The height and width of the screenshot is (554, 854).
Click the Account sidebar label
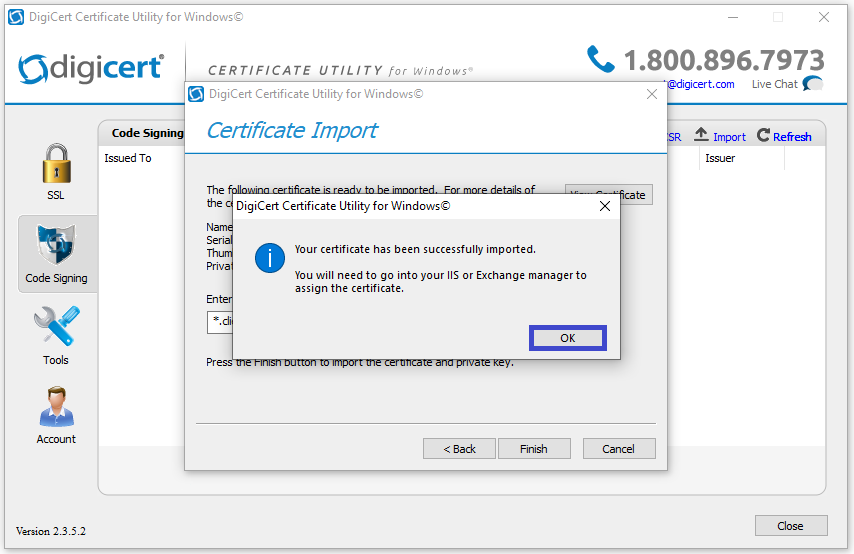tap(56, 439)
